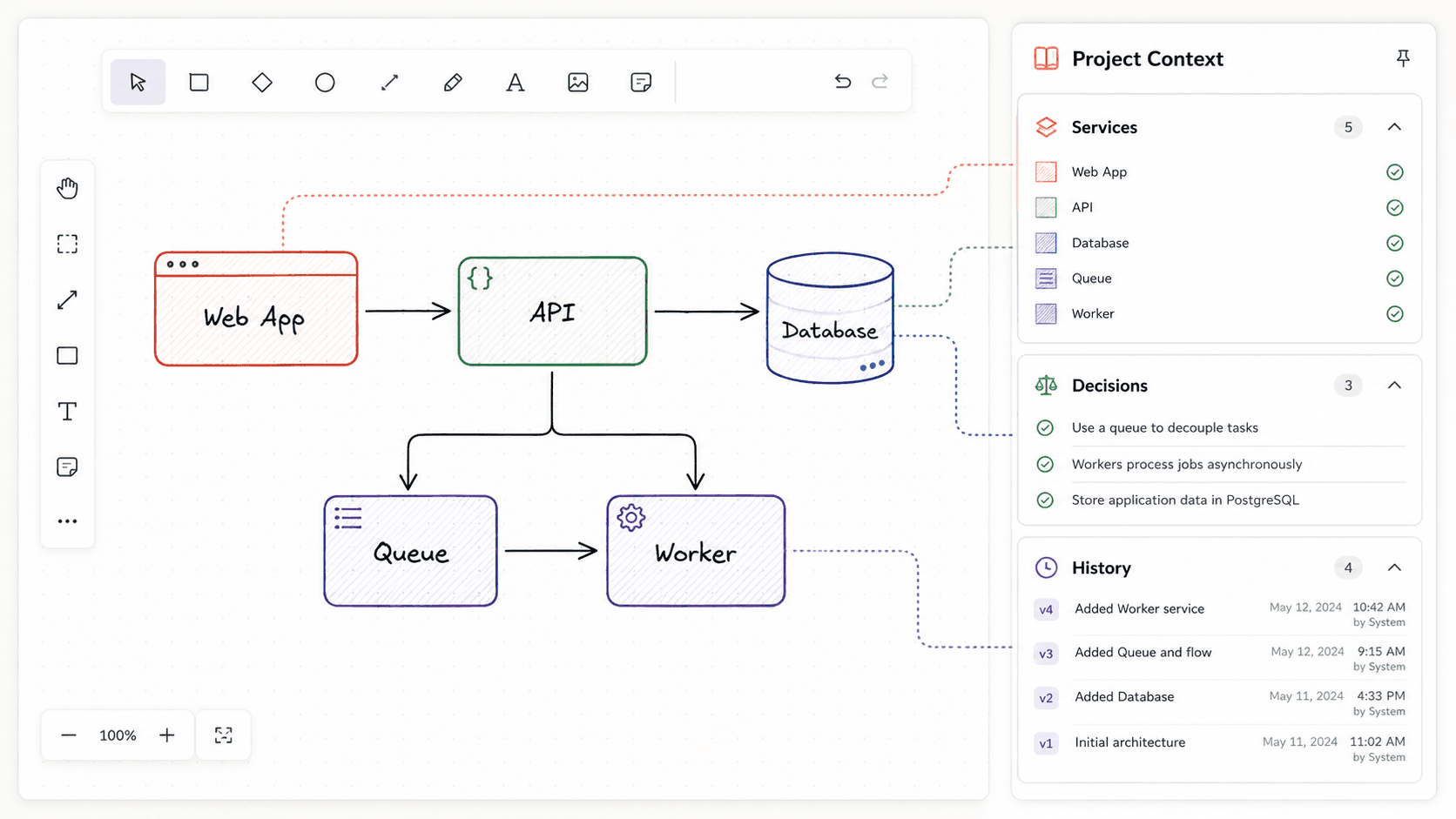The height and width of the screenshot is (819, 1456).
Task: Select the Web App service row label
Action: 1099,172
